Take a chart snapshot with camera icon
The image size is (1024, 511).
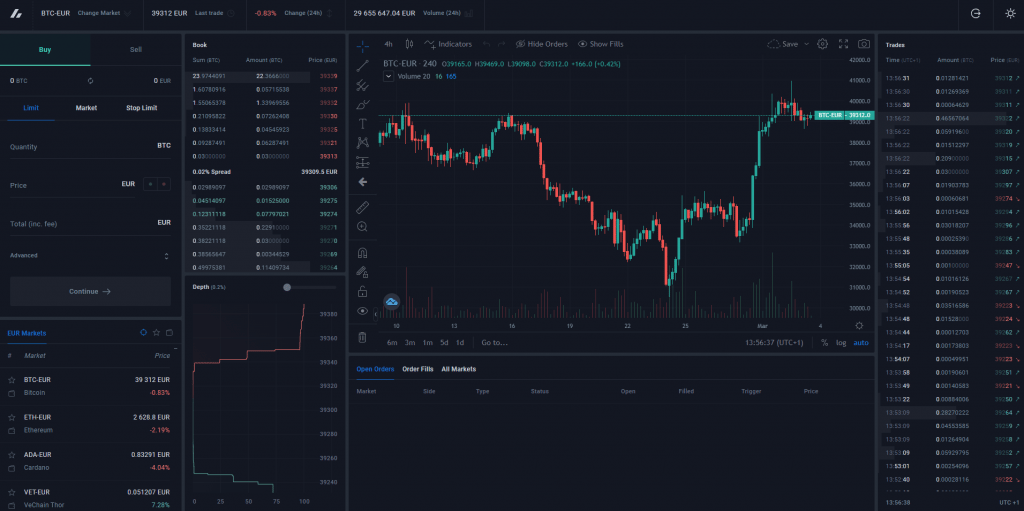point(864,44)
